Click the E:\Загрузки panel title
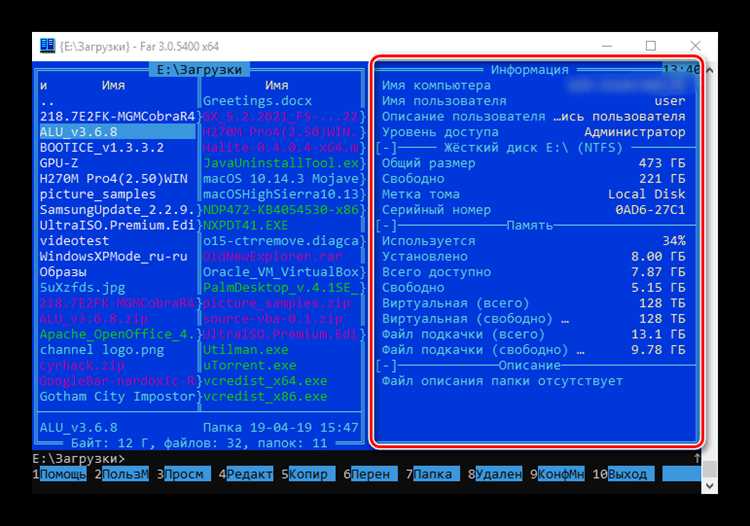This screenshot has width=750, height=526. coord(199,70)
